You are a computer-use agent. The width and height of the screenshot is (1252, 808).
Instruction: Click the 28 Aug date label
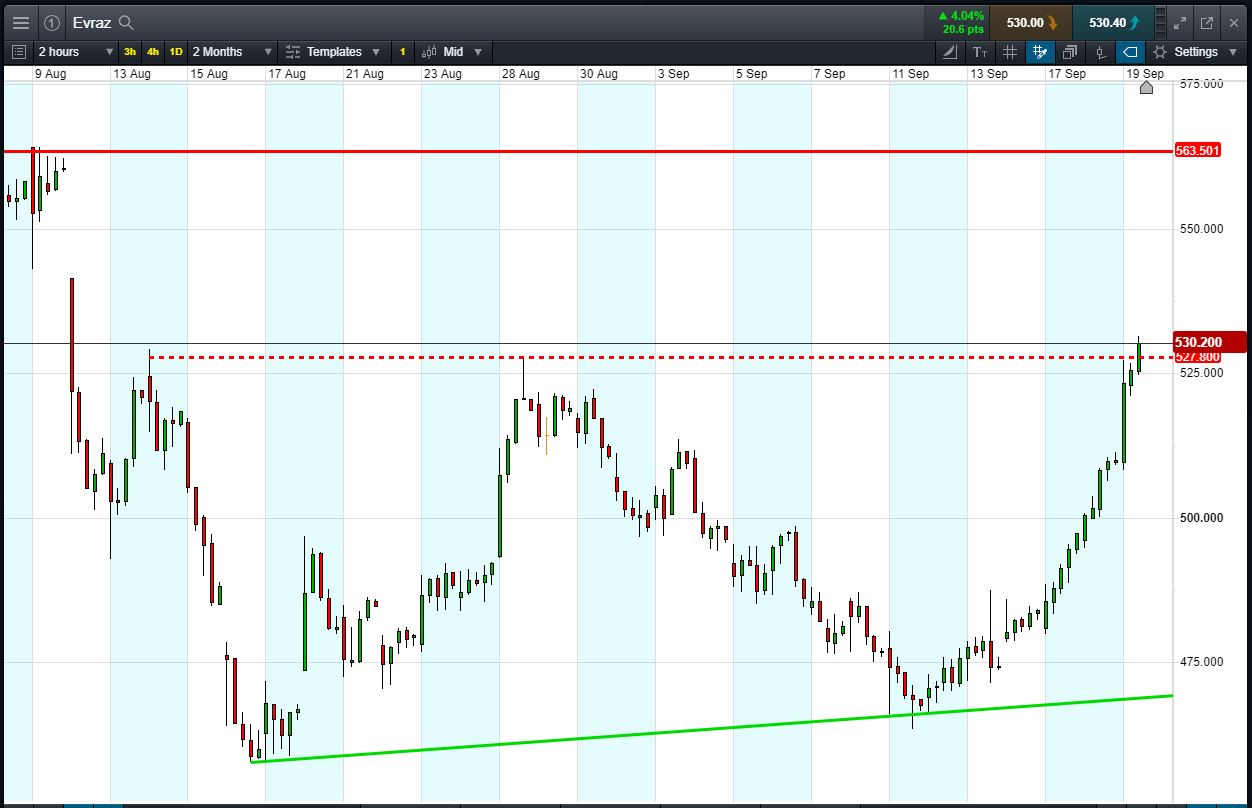521,73
